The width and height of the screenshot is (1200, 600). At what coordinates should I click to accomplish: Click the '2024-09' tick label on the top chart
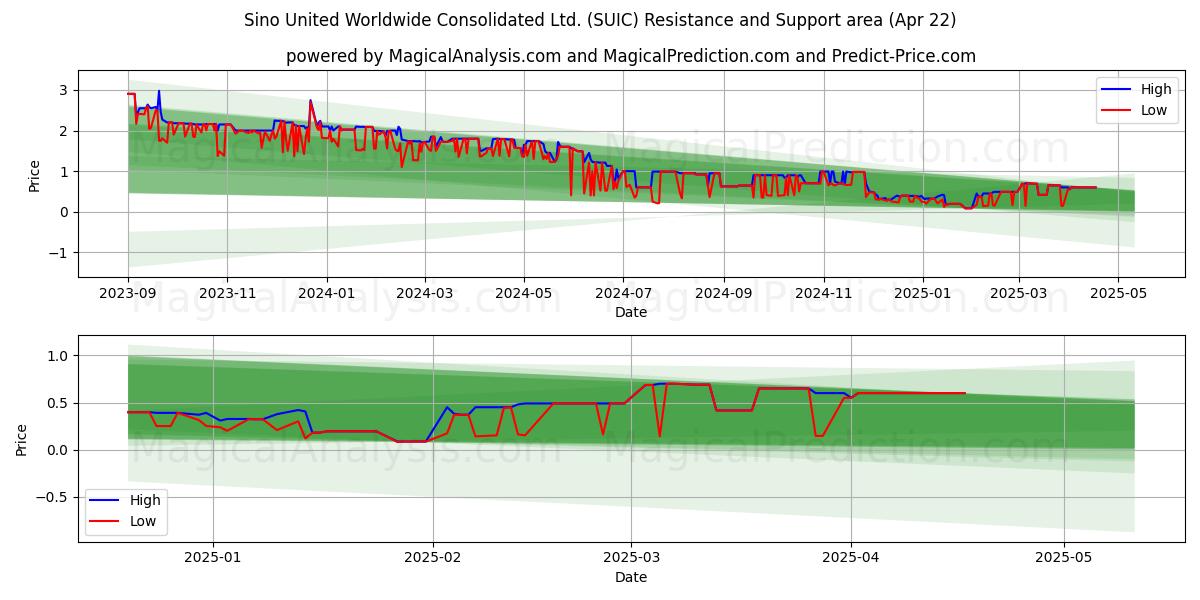tap(723, 293)
